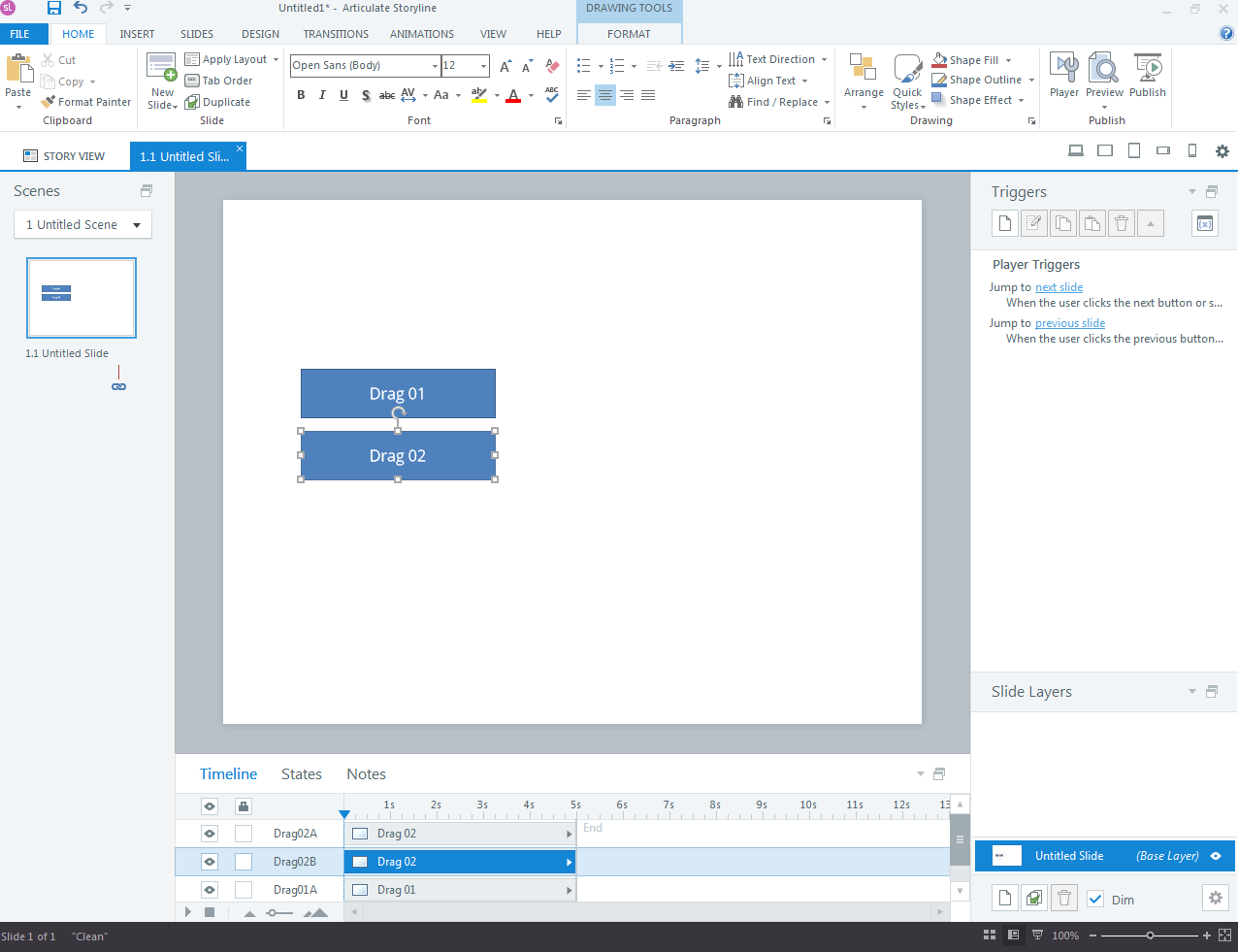Open the Preview feature
This screenshot has height=952, width=1238.
tap(1104, 76)
